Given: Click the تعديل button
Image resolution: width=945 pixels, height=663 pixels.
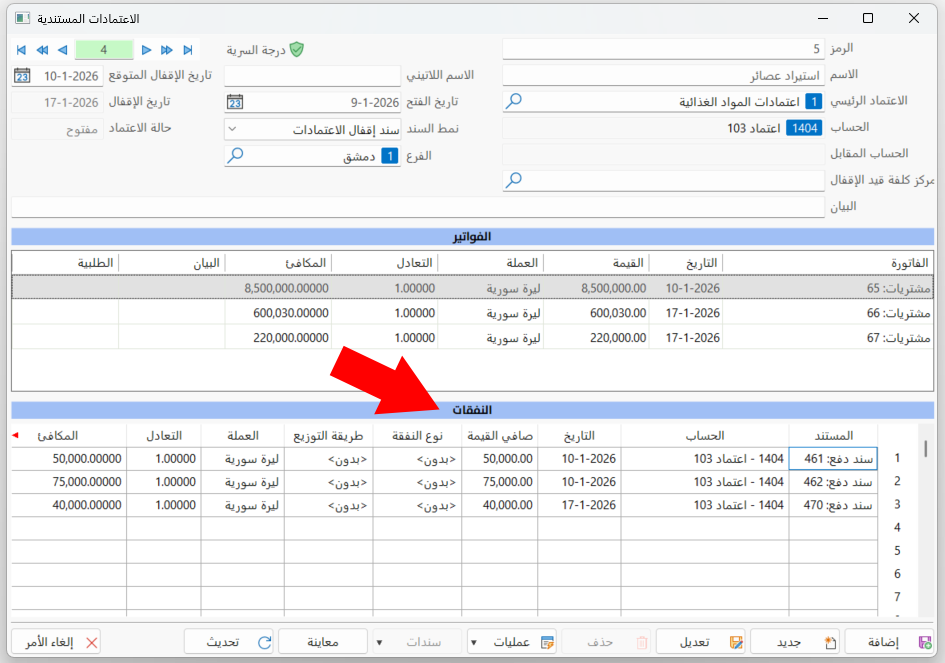Looking at the screenshot, I should [700, 642].
